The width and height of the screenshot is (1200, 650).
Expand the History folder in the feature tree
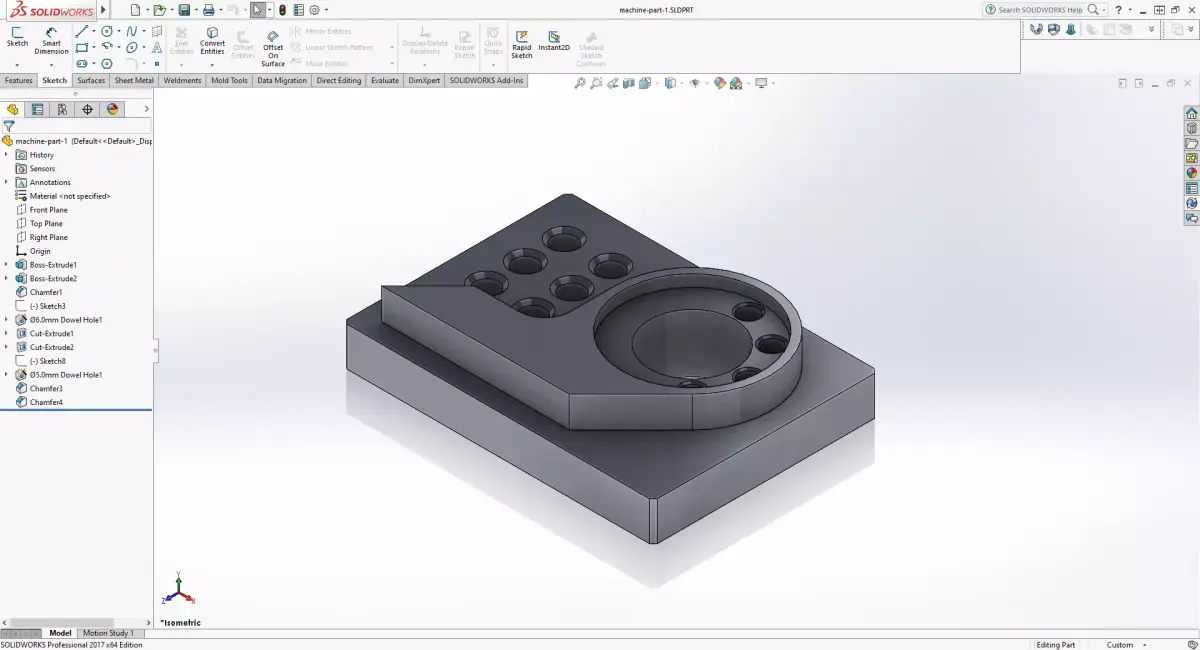click(7, 154)
